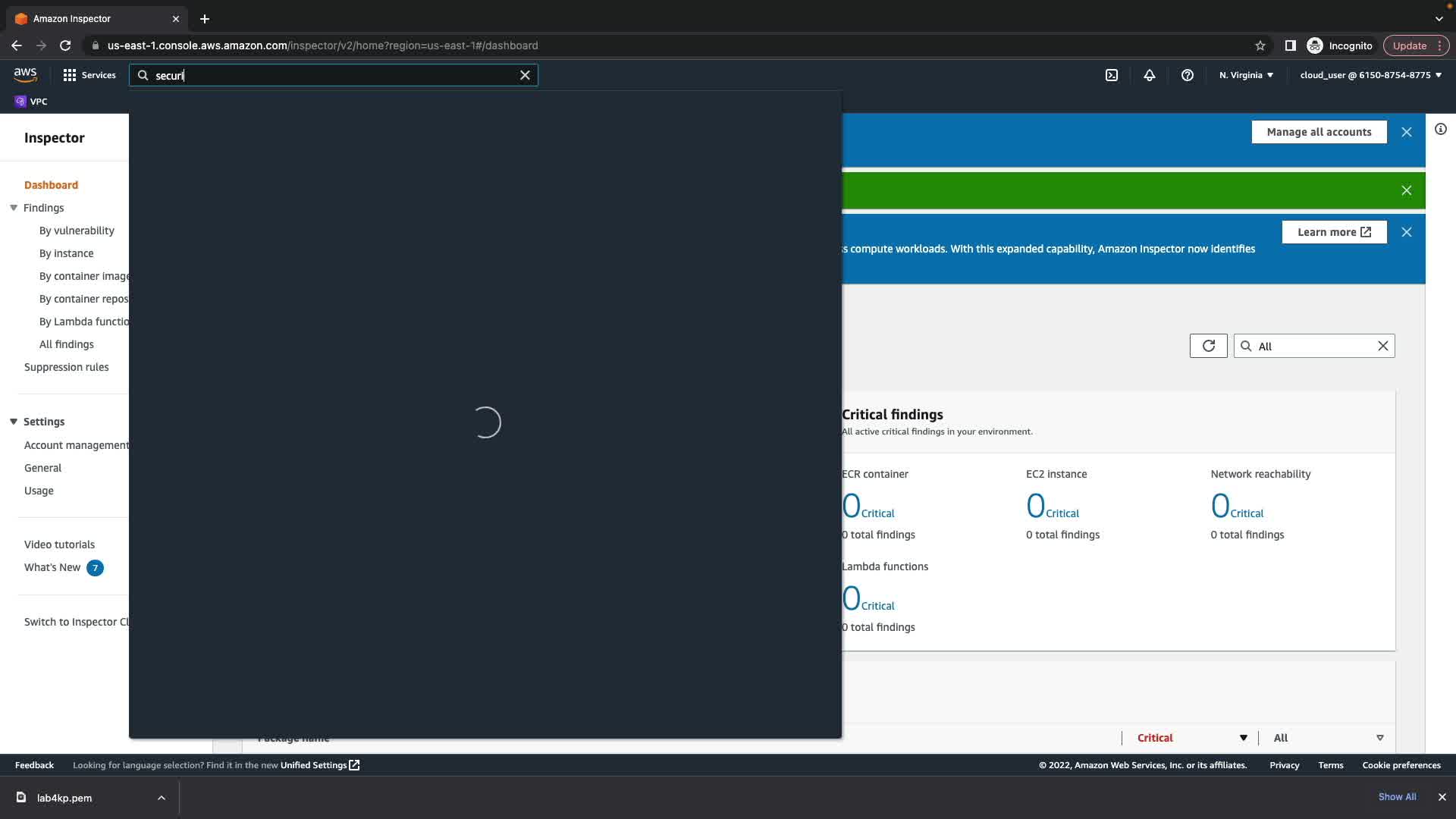Open the info panel icon
Screen dimensions: 1456x819
click(1441, 130)
